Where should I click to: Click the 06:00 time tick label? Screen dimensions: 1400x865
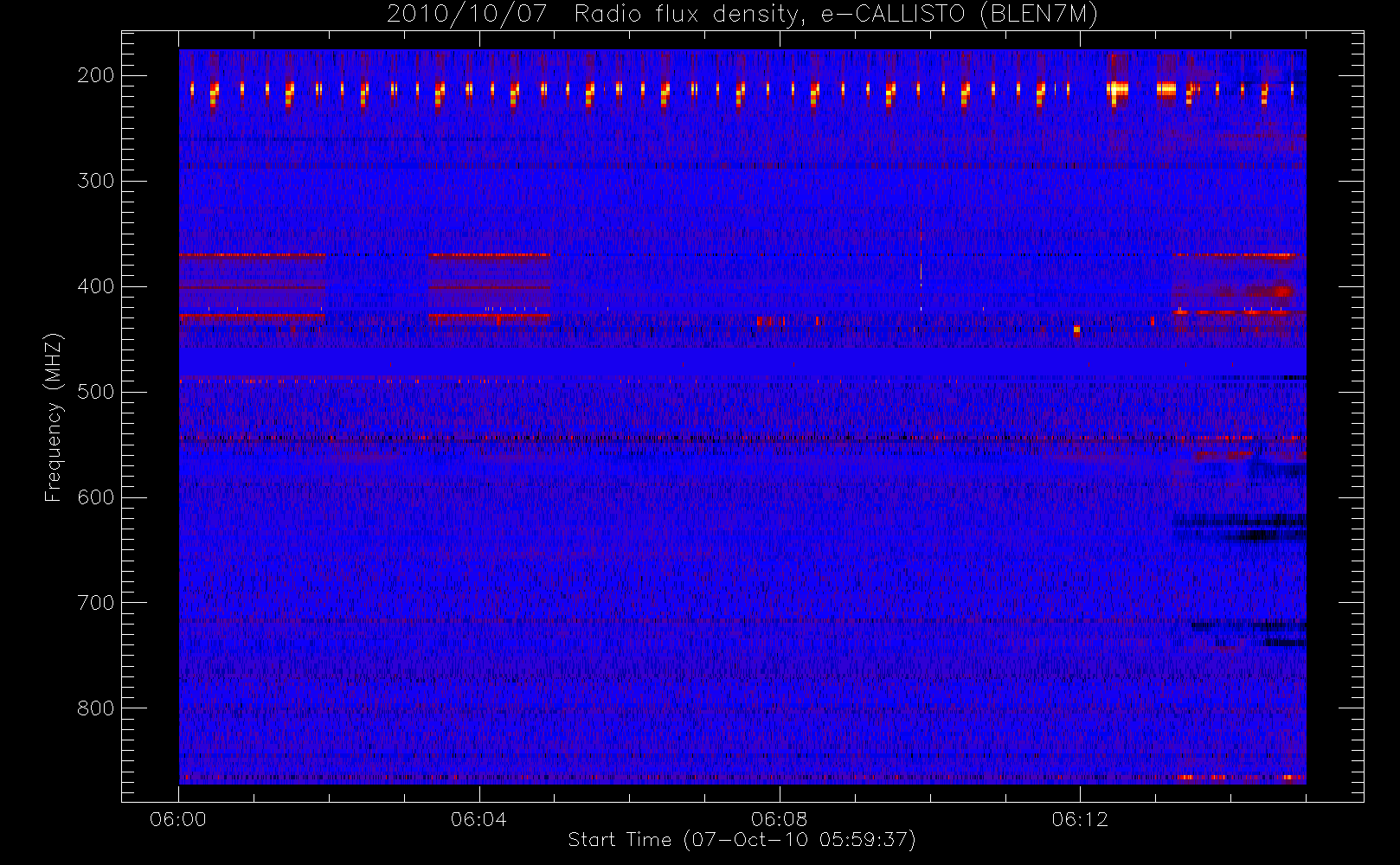[x=178, y=819]
